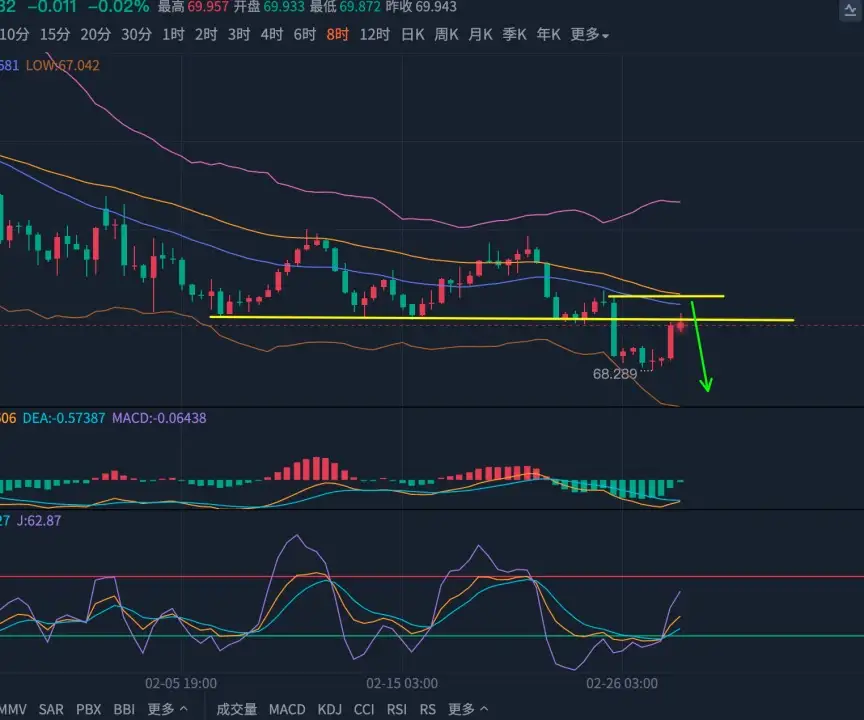Select the active 8时 timeframe

[338, 35]
